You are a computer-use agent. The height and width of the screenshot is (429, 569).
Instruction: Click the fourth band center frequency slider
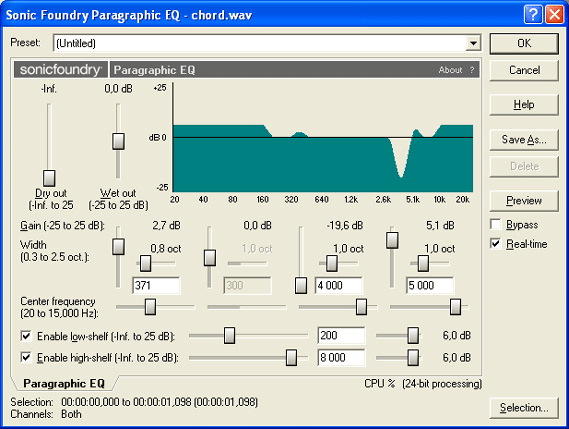[455, 307]
